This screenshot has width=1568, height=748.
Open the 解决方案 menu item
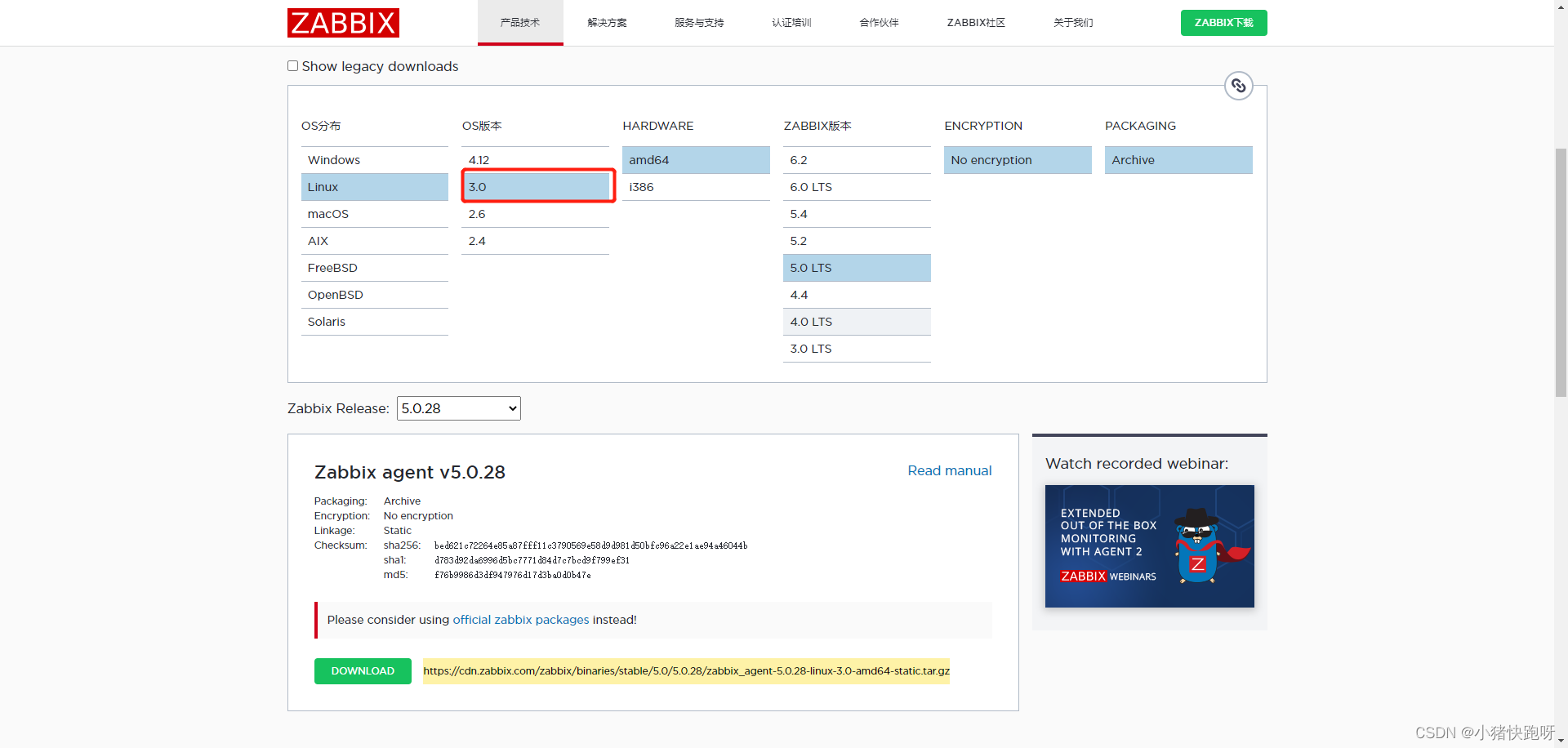click(608, 23)
